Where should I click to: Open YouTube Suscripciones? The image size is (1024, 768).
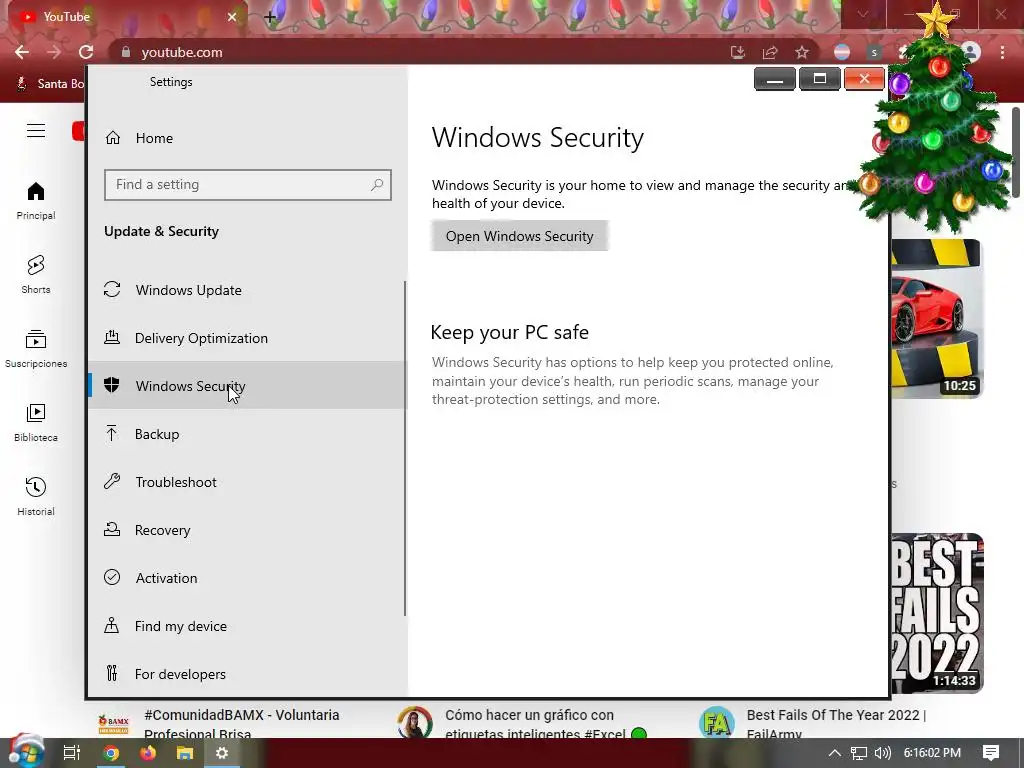[36, 349]
